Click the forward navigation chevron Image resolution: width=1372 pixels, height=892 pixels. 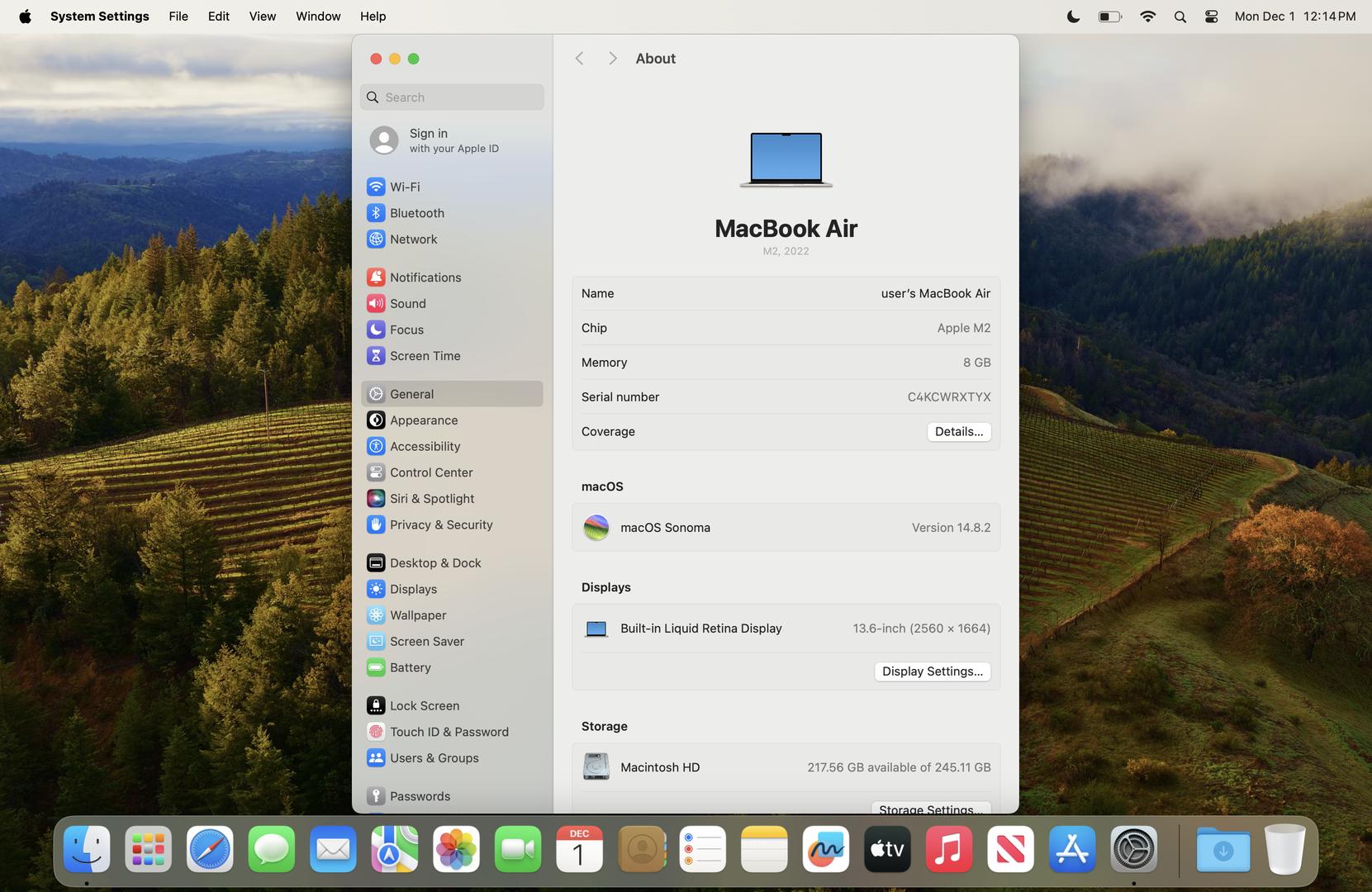pyautogui.click(x=612, y=59)
